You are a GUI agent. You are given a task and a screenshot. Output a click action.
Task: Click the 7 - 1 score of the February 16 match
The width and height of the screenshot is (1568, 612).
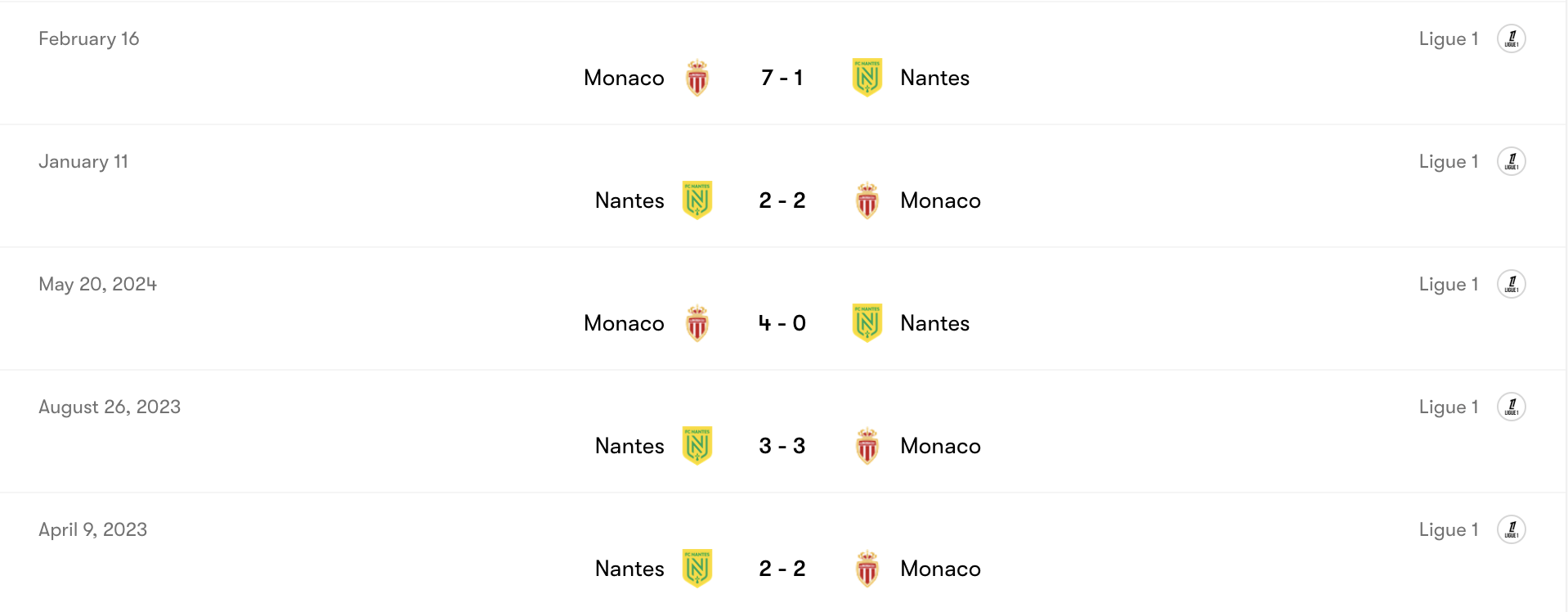(x=782, y=78)
